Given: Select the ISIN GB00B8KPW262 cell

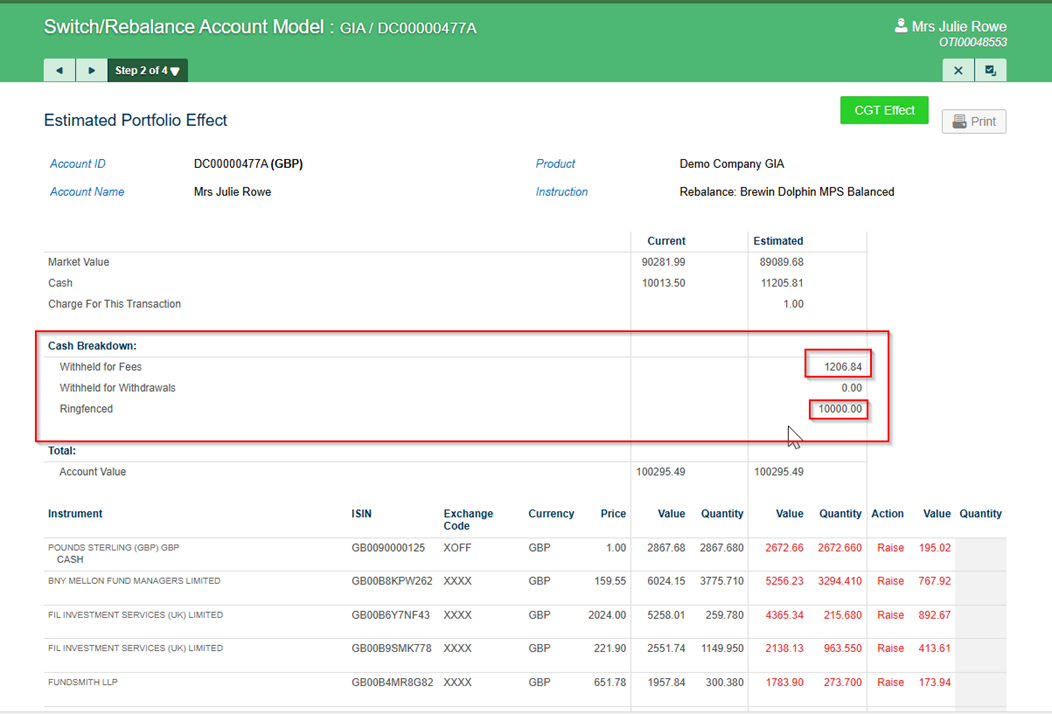Looking at the screenshot, I should click(x=386, y=580).
